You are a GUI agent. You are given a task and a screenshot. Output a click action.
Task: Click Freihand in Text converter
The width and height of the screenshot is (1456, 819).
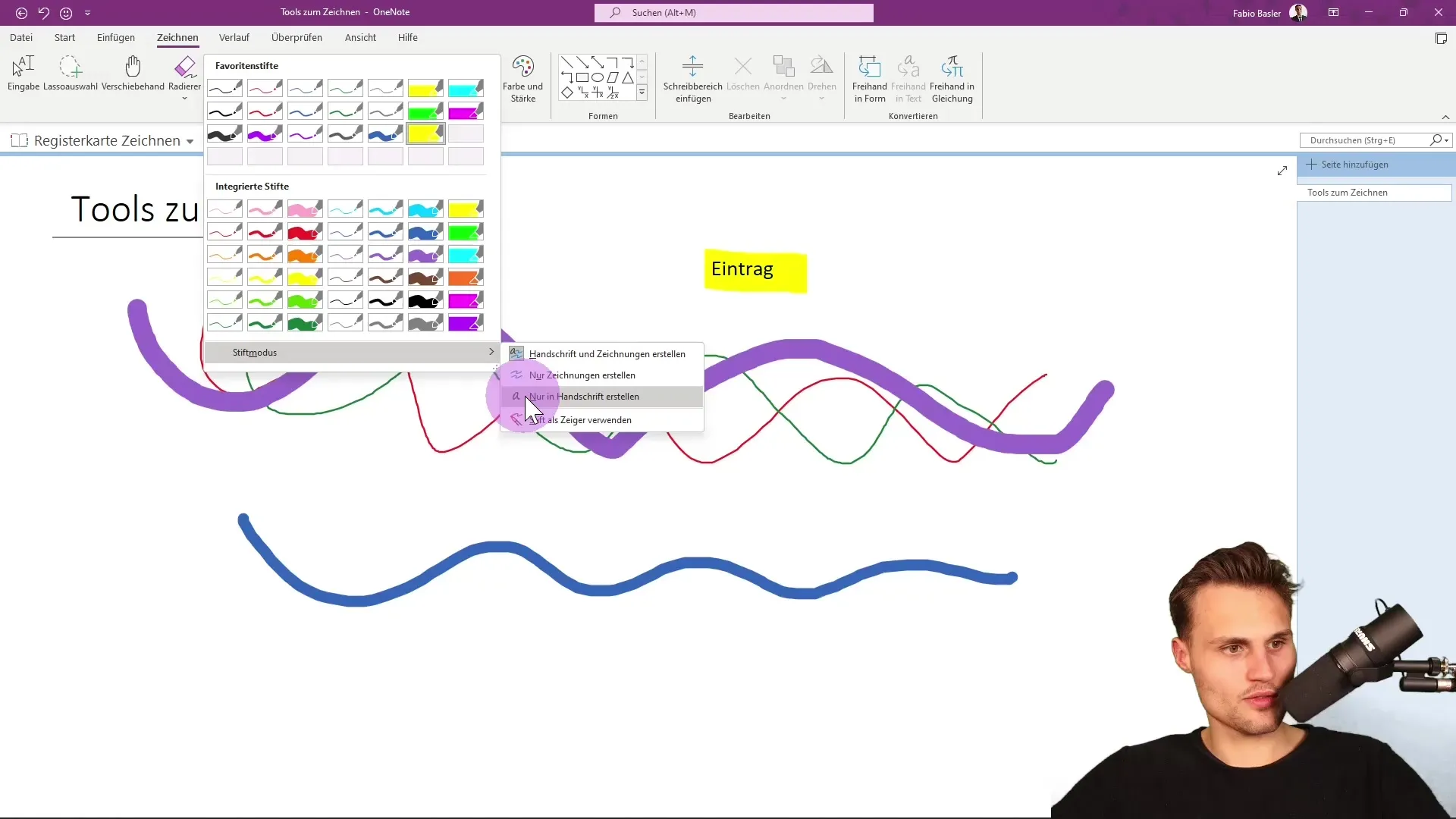click(x=908, y=78)
